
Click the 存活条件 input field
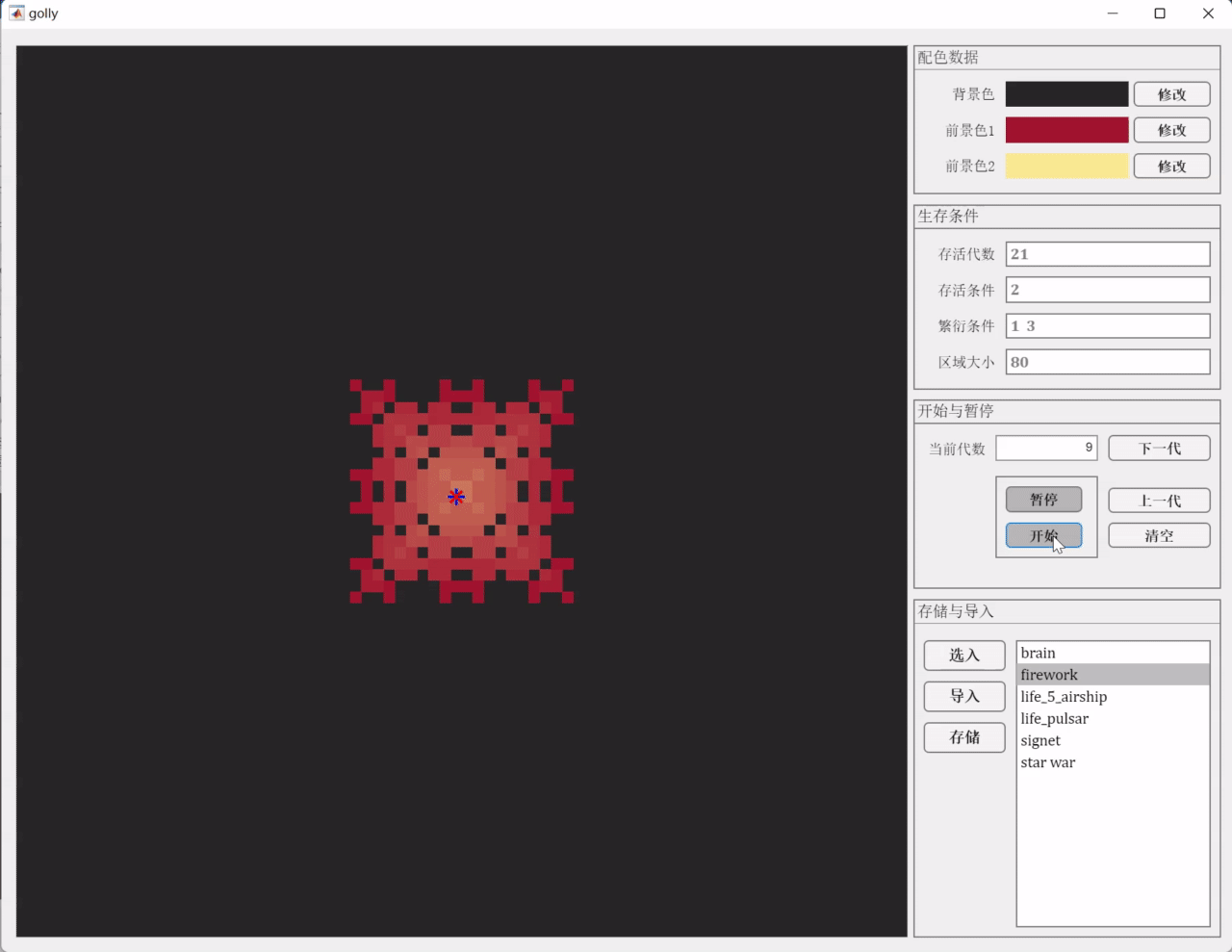(1108, 290)
